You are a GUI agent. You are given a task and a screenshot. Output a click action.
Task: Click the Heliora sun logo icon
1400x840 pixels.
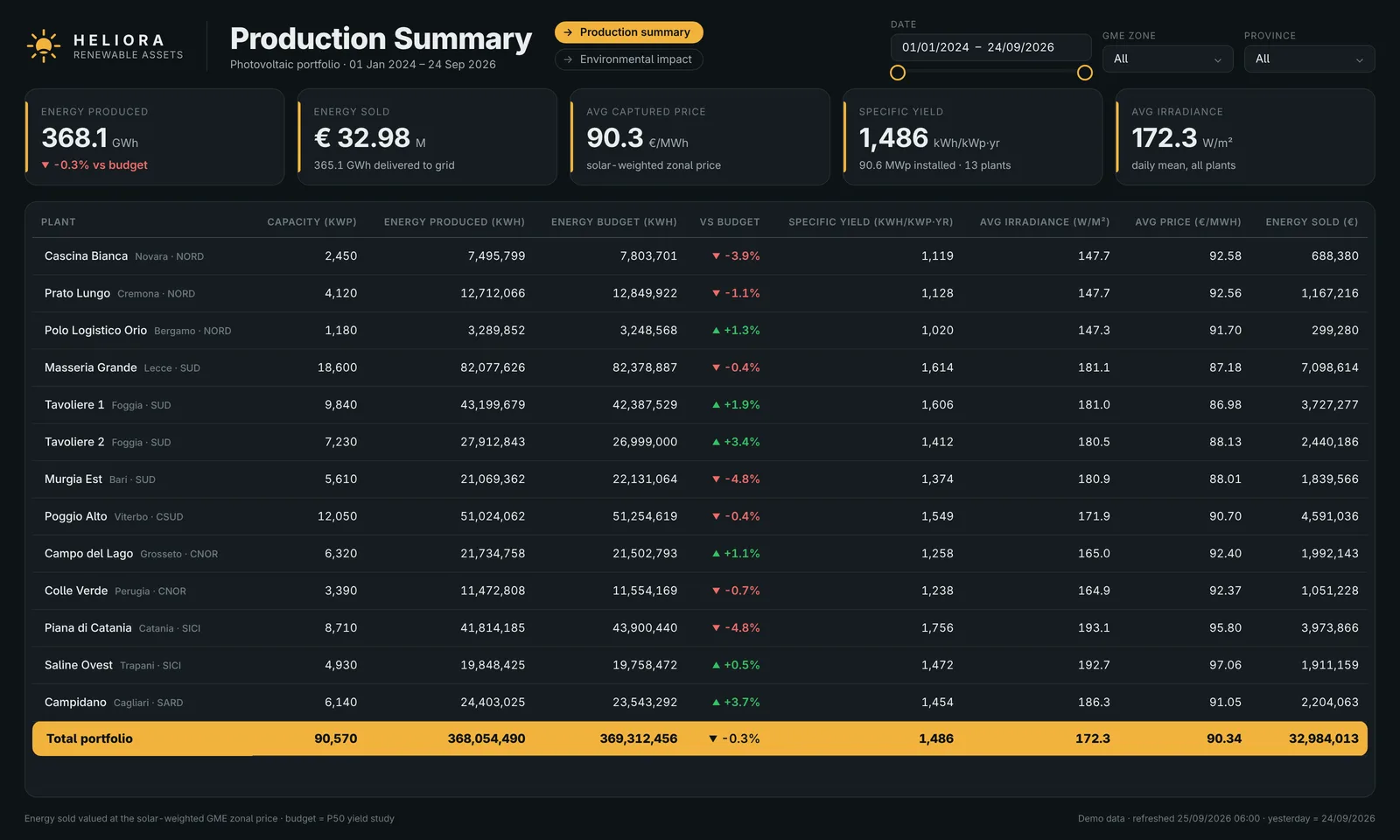(x=43, y=46)
